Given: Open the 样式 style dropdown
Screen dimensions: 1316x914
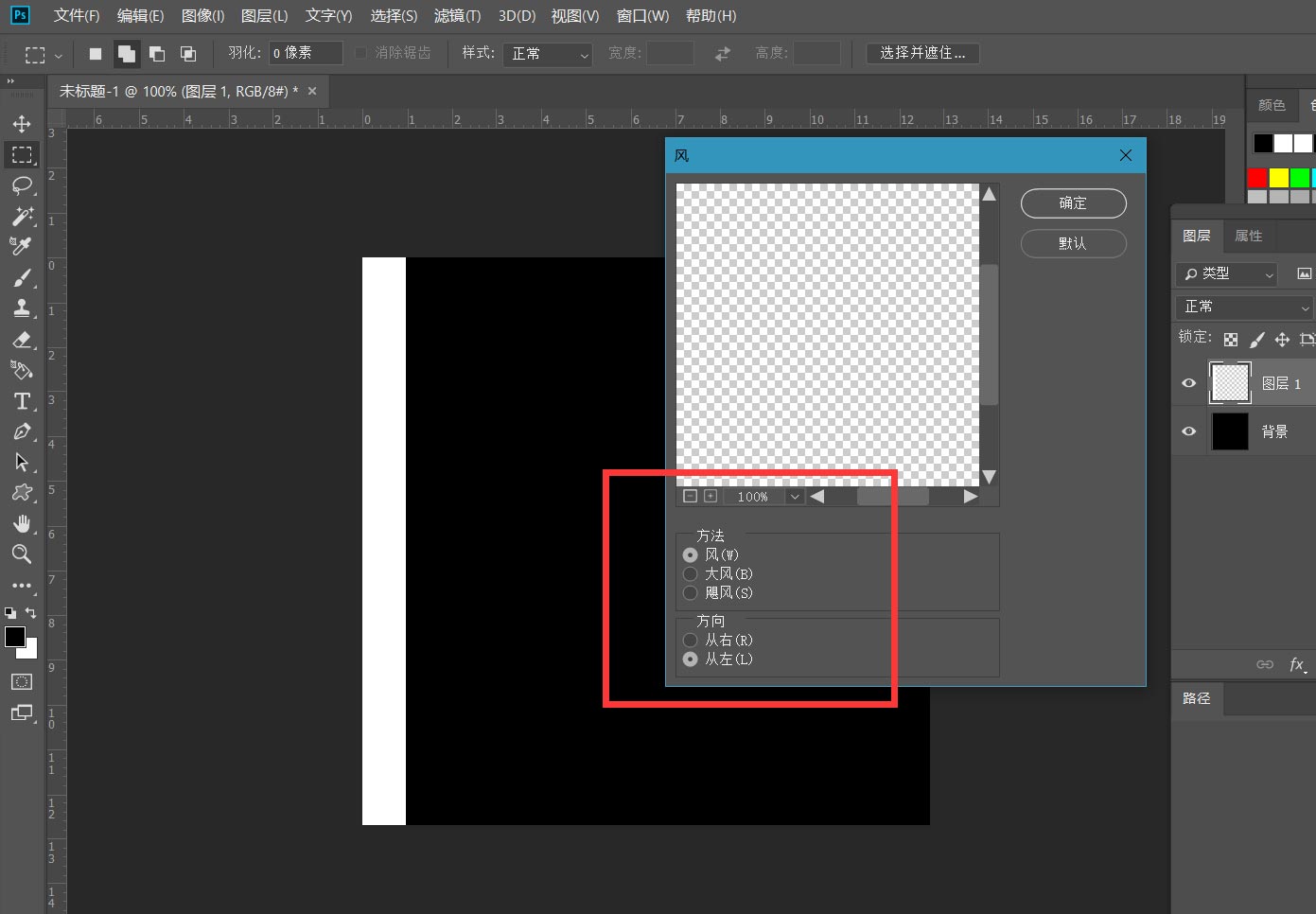Looking at the screenshot, I should pyautogui.click(x=547, y=54).
